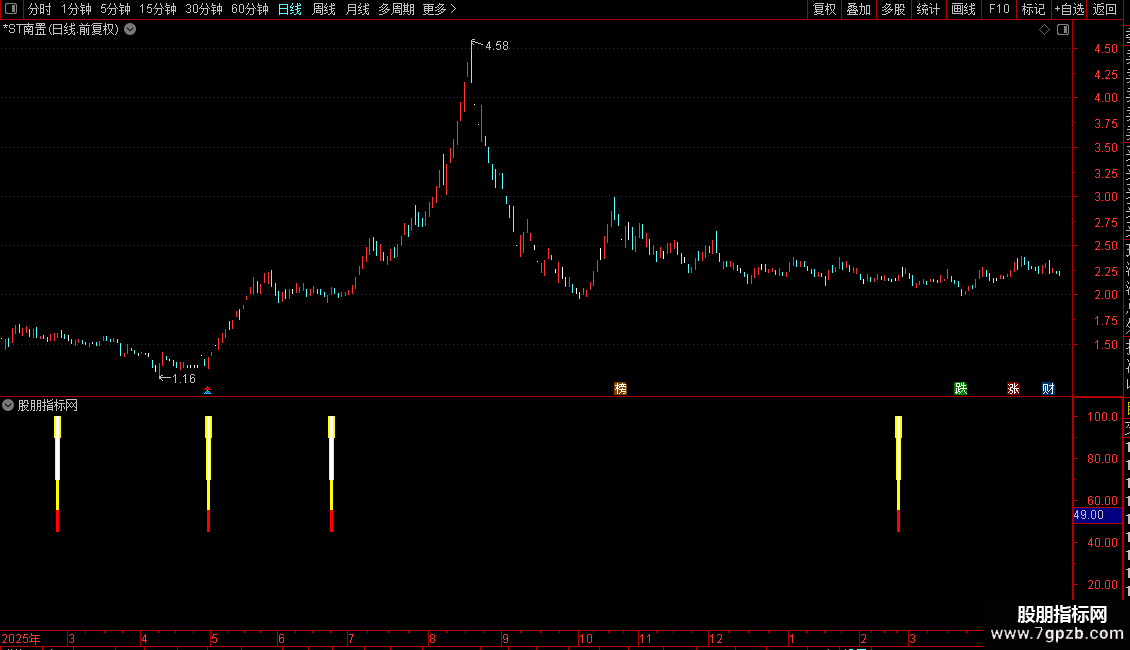Switch to the 周线 period tab

pos(324,9)
